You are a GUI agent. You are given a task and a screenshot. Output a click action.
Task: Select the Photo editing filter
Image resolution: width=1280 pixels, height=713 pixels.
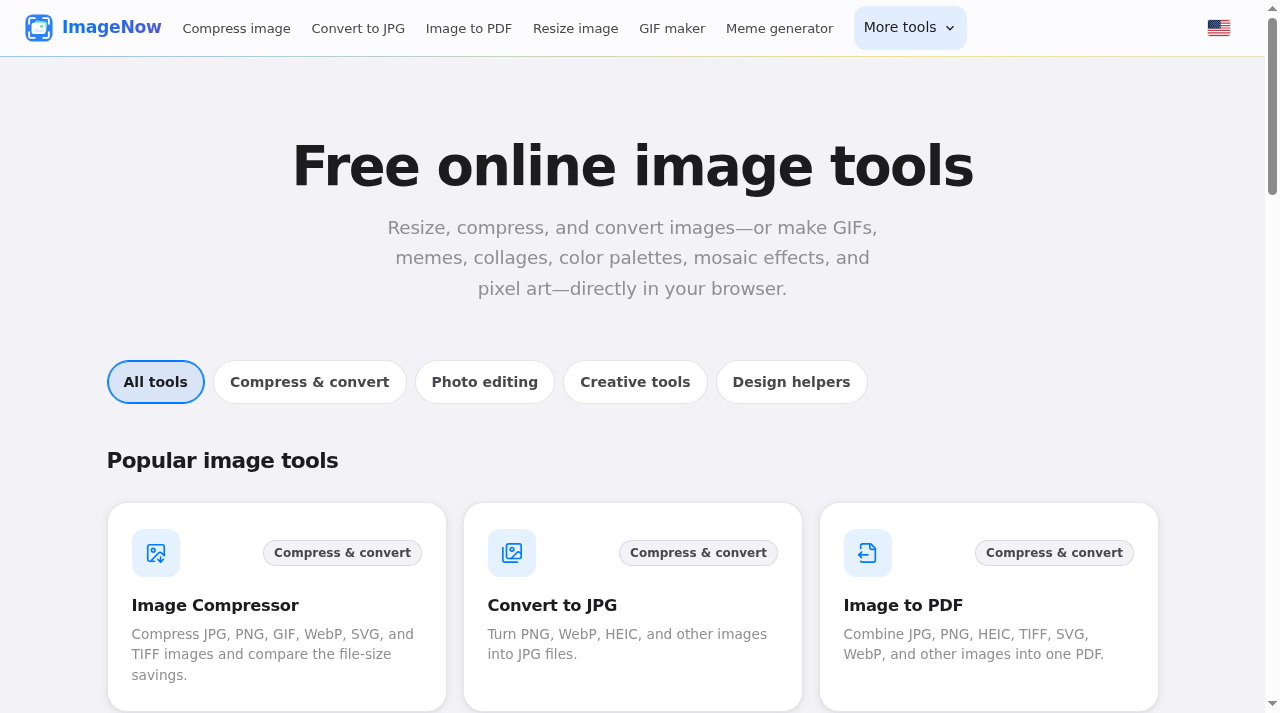[x=485, y=382]
